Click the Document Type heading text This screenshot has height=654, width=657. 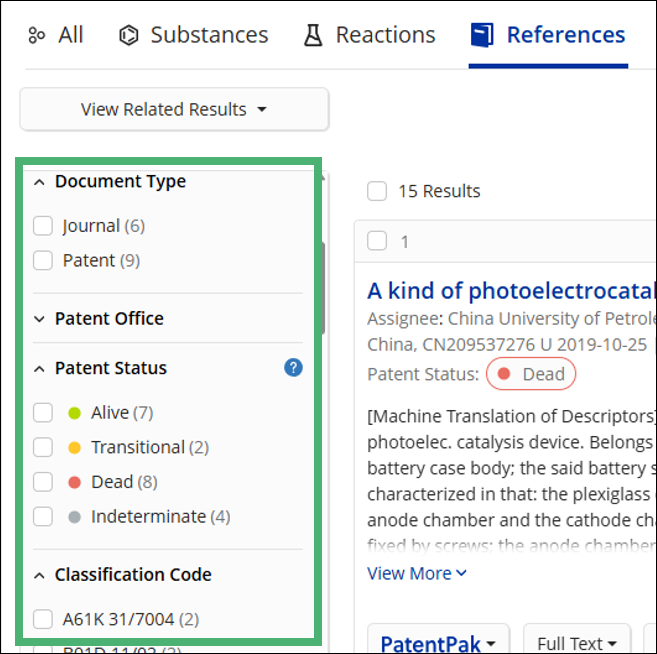pyautogui.click(x=121, y=181)
